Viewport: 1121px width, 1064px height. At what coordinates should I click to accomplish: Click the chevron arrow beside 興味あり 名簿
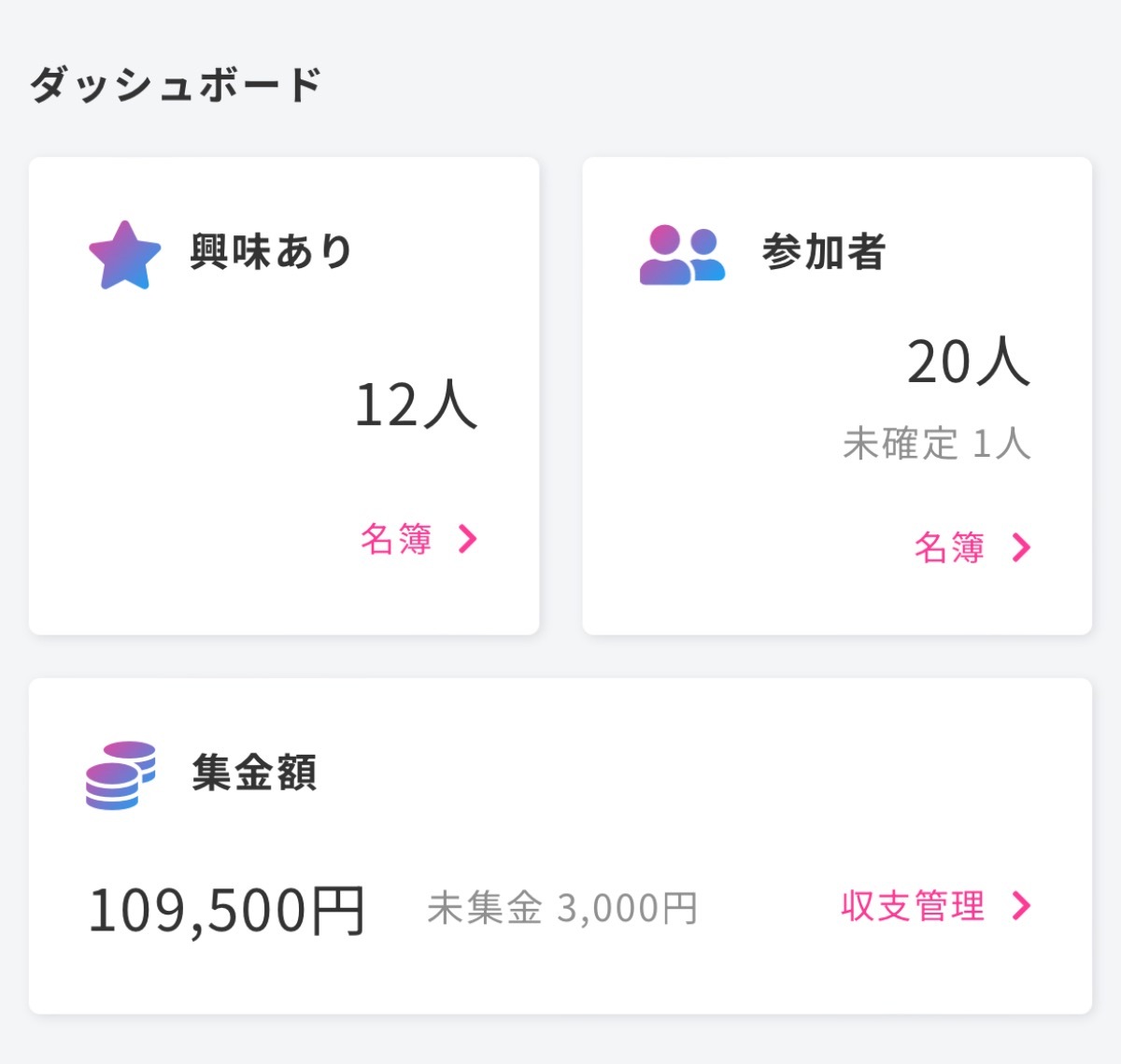(468, 539)
